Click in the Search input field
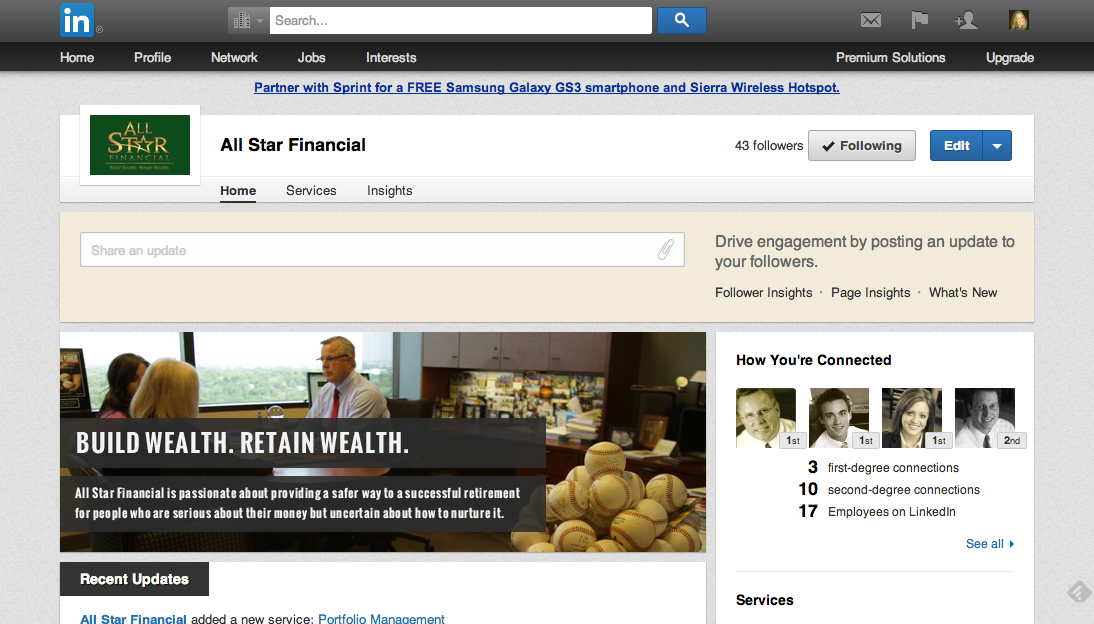The image size is (1094, 624). [x=460, y=20]
